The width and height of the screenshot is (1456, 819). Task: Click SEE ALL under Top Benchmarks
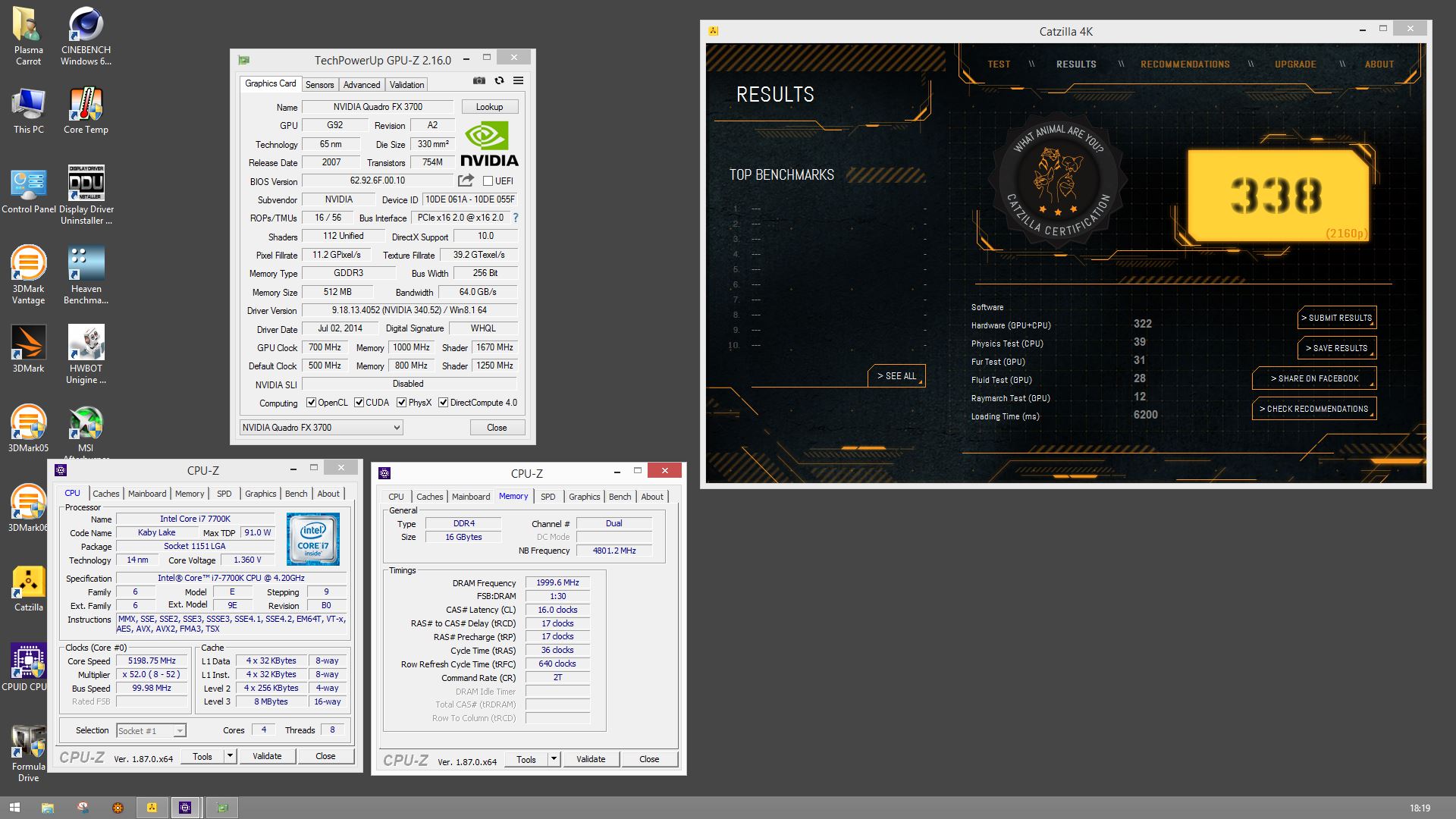pos(896,376)
